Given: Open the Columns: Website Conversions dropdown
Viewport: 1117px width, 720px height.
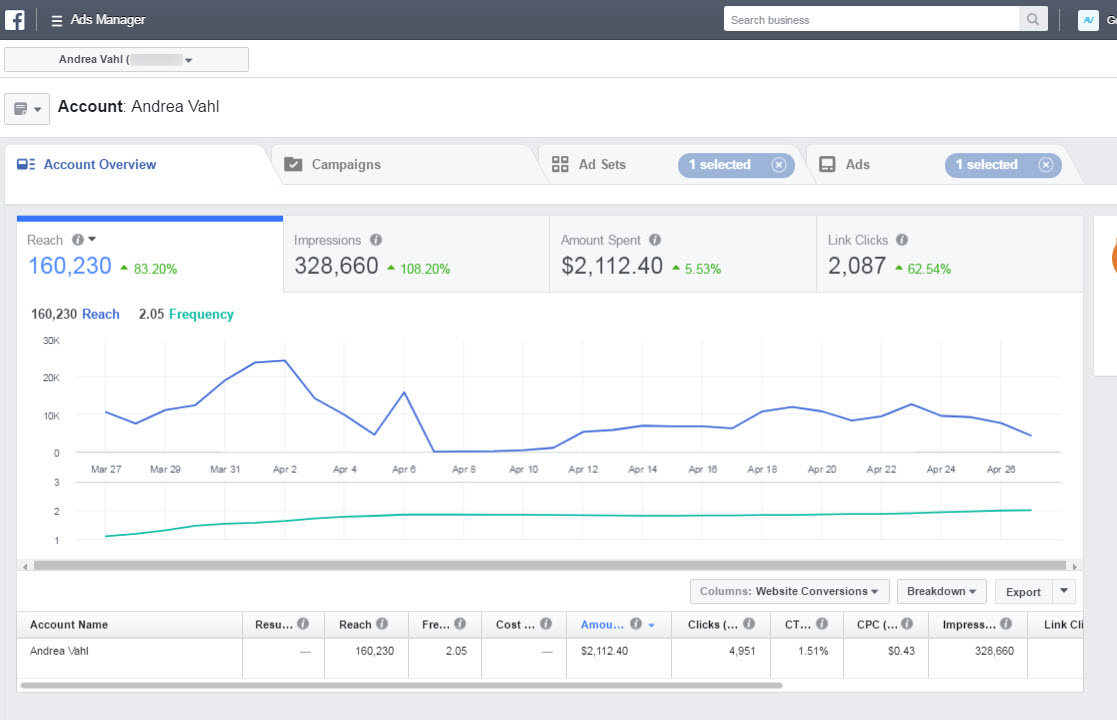Looking at the screenshot, I should coord(789,592).
